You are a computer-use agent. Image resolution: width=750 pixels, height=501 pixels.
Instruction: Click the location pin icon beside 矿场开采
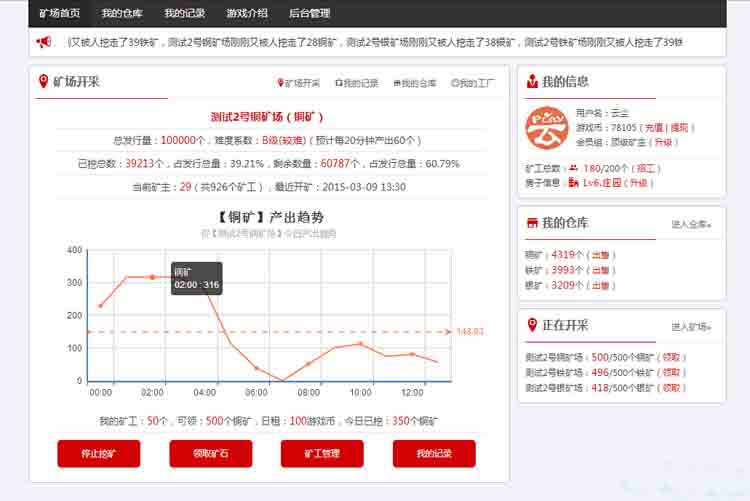pos(43,81)
